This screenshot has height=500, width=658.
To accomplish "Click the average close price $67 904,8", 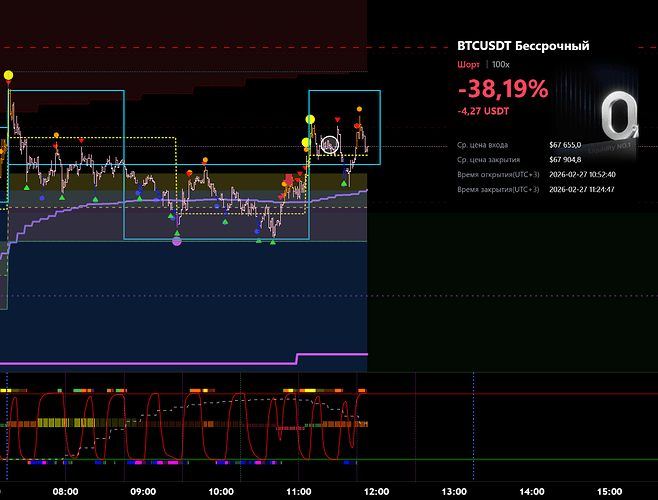I will coord(565,159).
